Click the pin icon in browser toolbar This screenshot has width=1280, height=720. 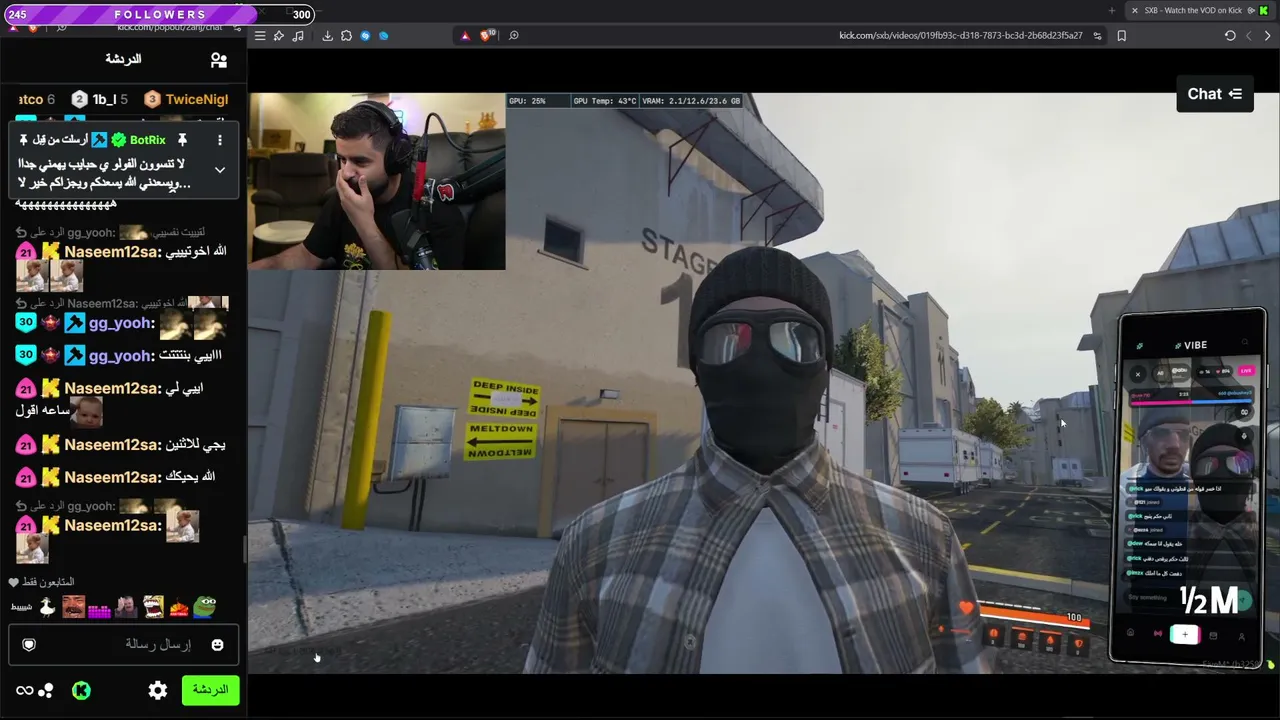click(279, 36)
